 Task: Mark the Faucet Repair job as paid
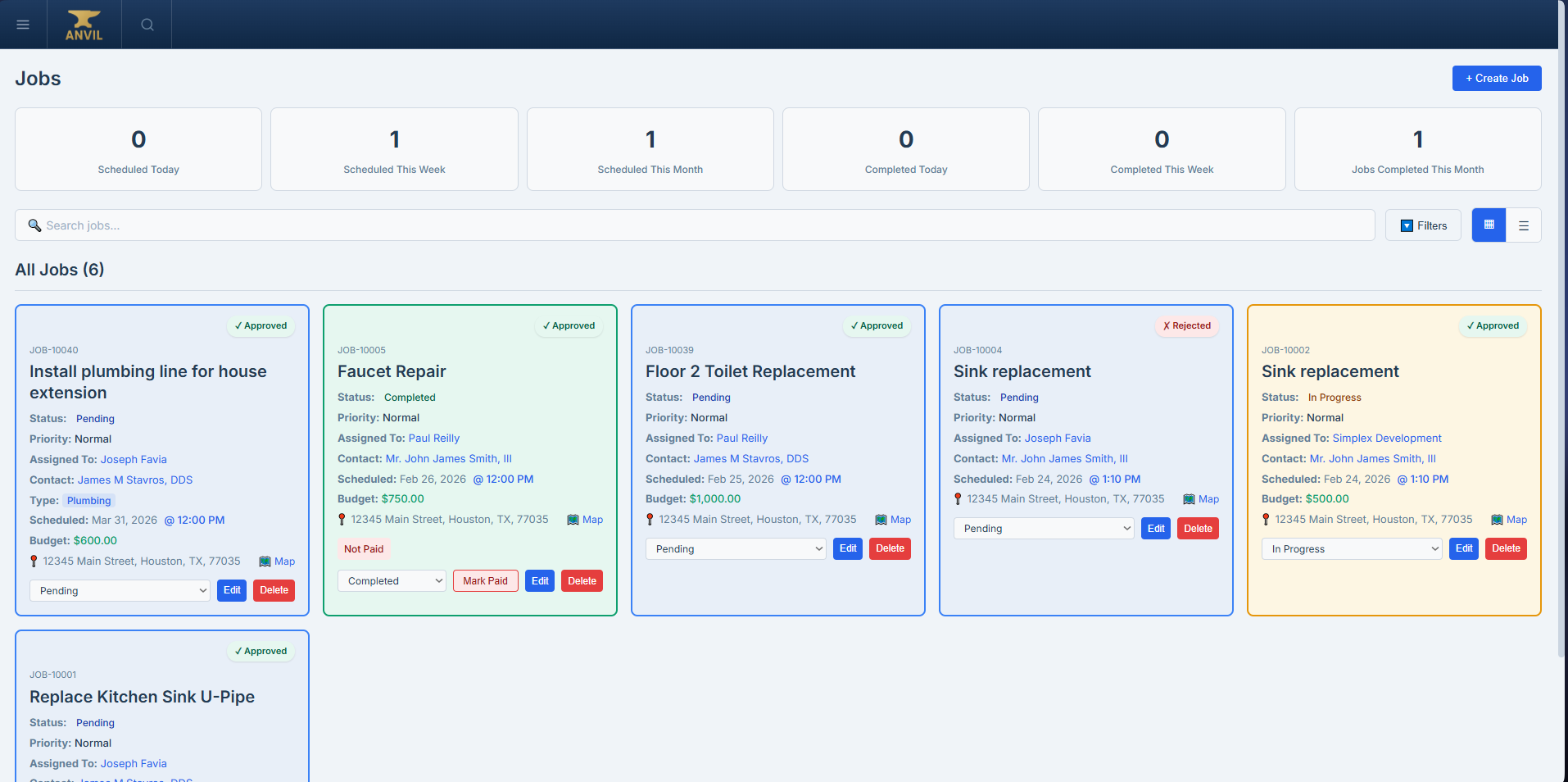tap(485, 580)
